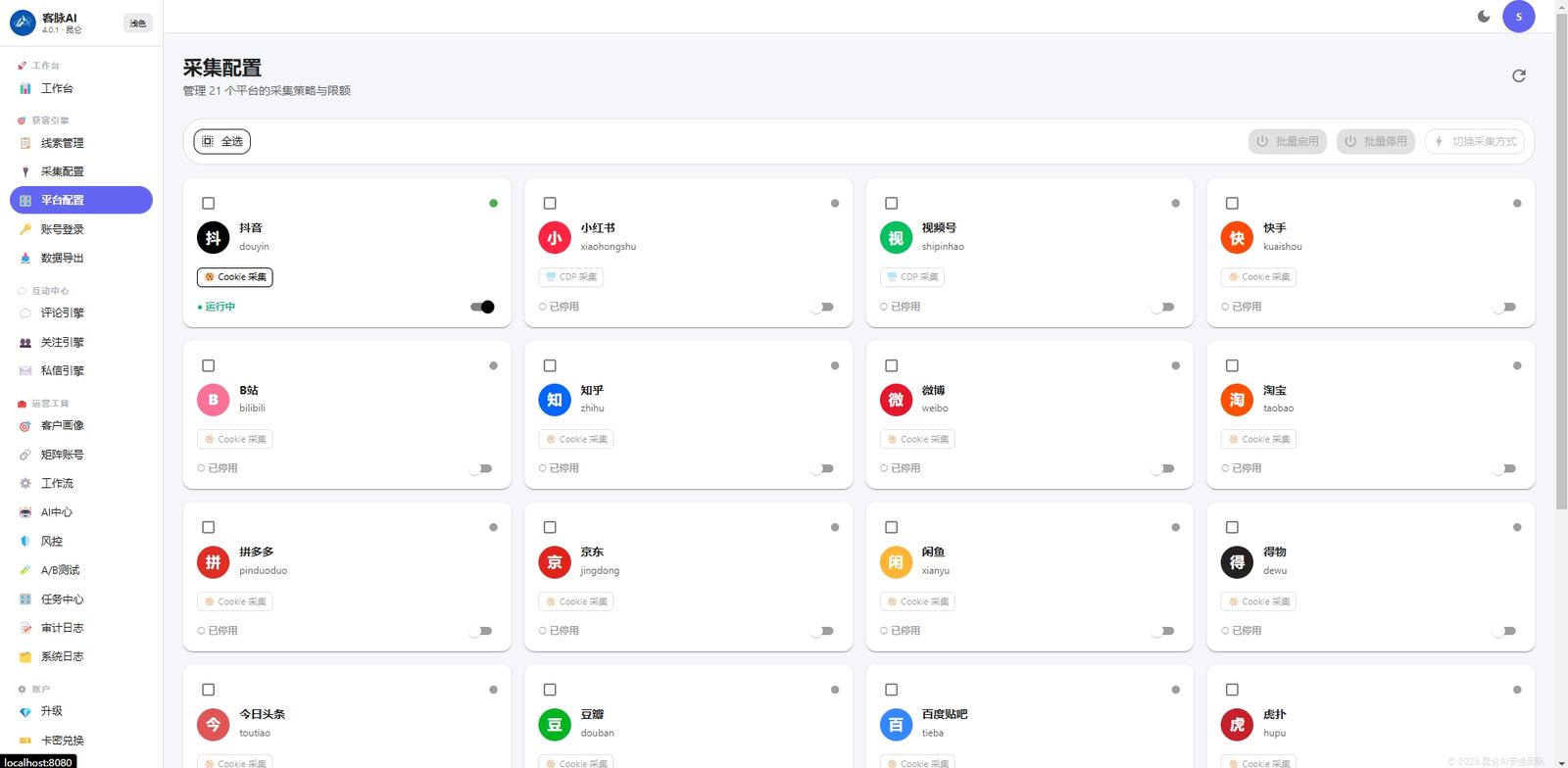1568x768 pixels.
Task: Enable the 得物 collection switch
Action: click(x=1504, y=631)
